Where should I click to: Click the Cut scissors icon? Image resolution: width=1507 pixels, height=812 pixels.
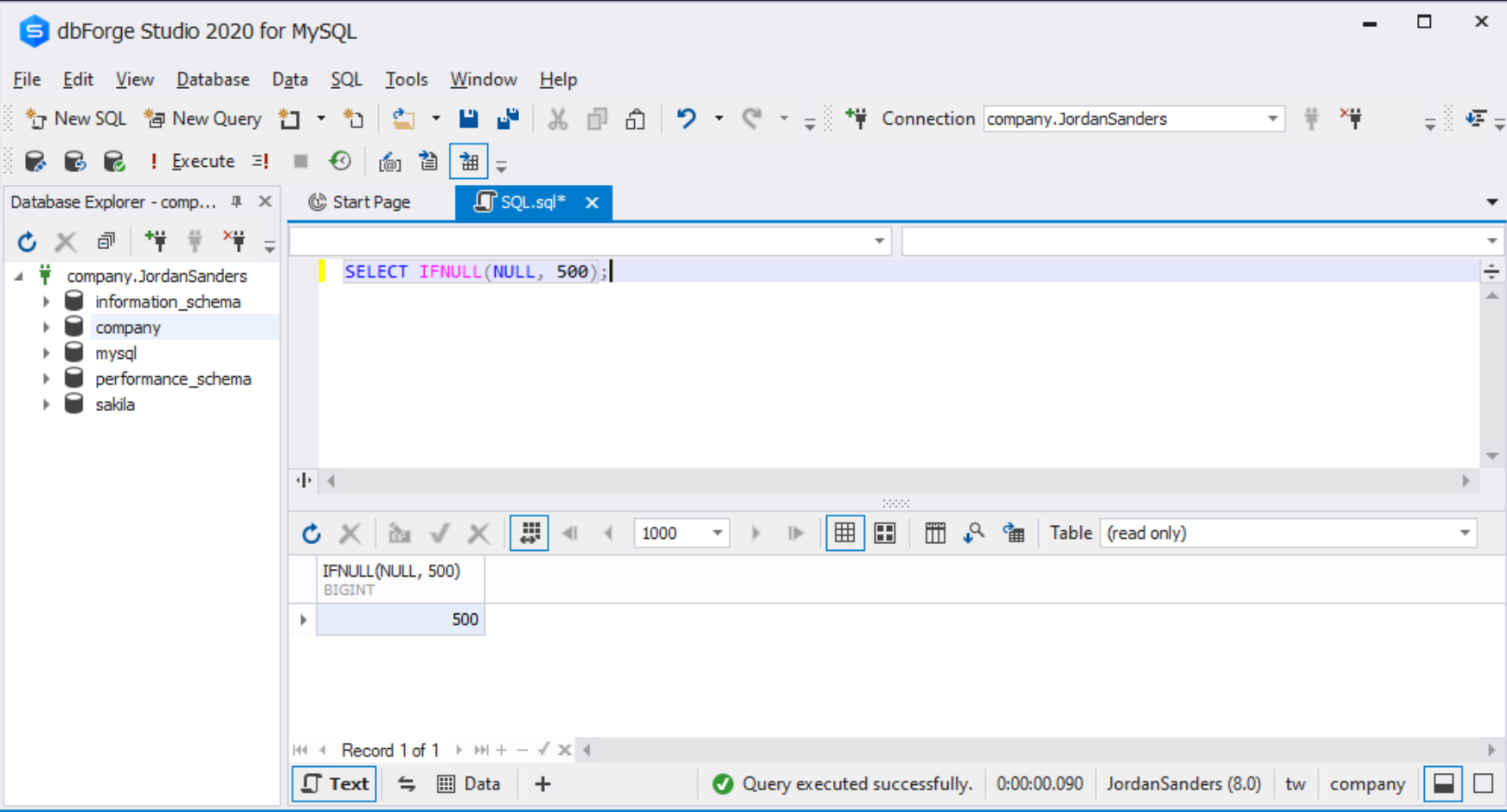(558, 118)
